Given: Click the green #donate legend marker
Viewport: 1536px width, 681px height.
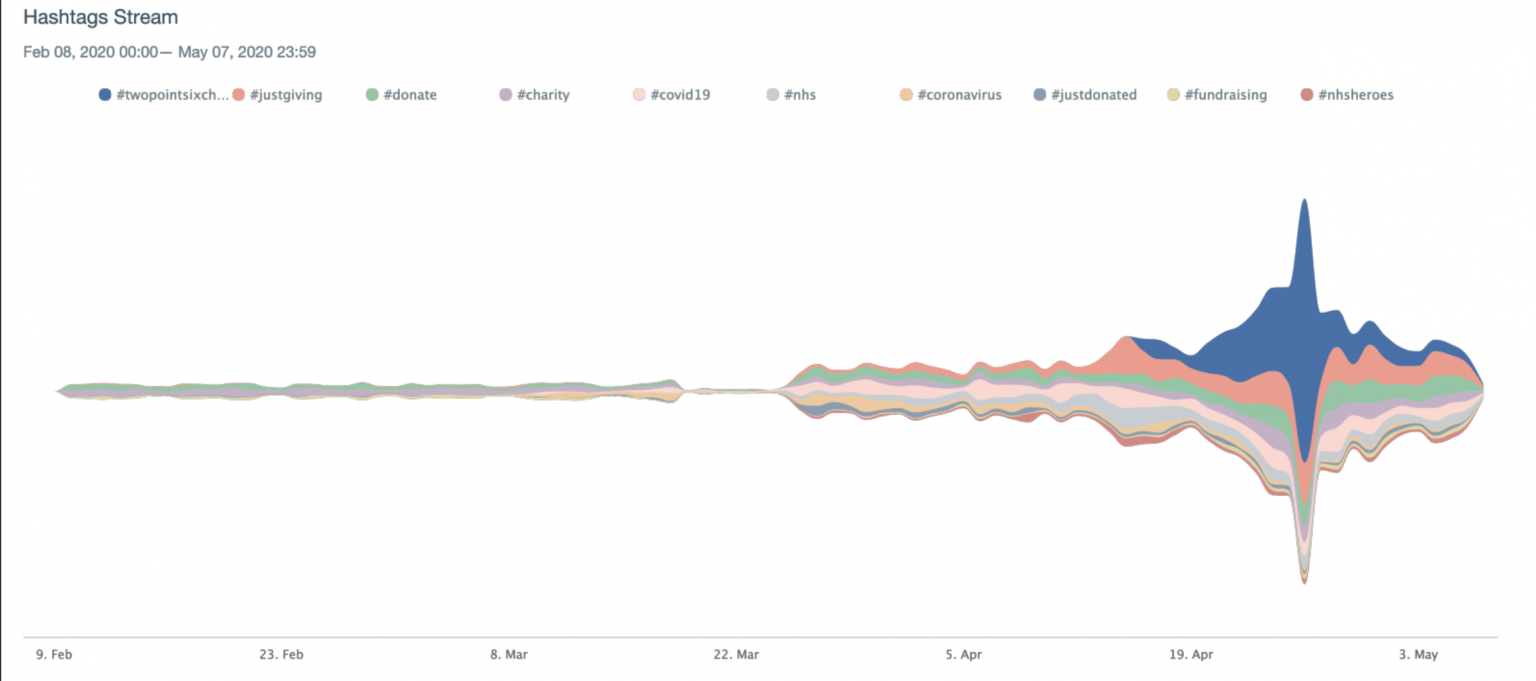Looking at the screenshot, I should point(372,95).
